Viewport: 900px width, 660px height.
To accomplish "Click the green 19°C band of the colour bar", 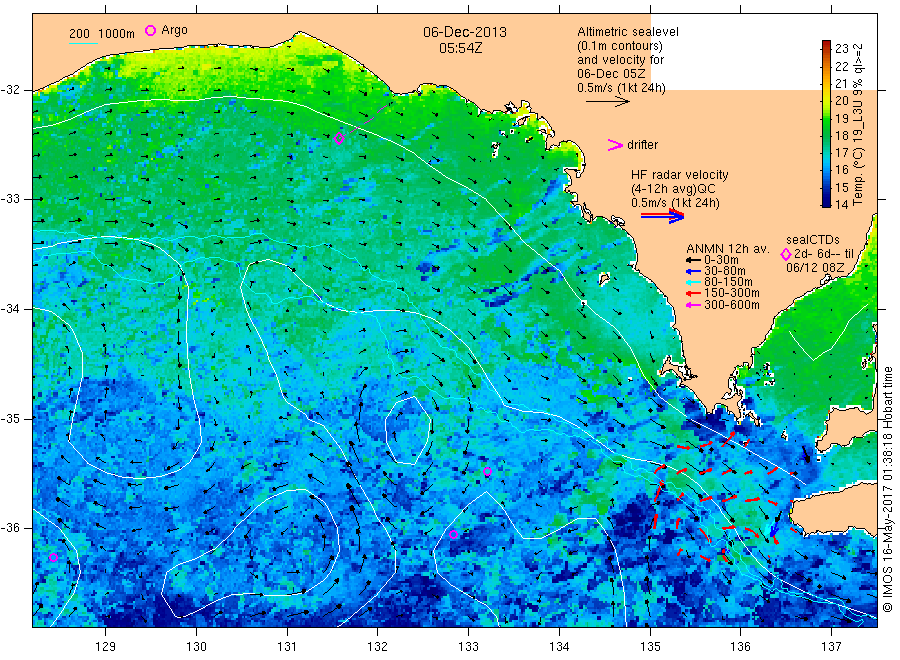I will 826,118.
